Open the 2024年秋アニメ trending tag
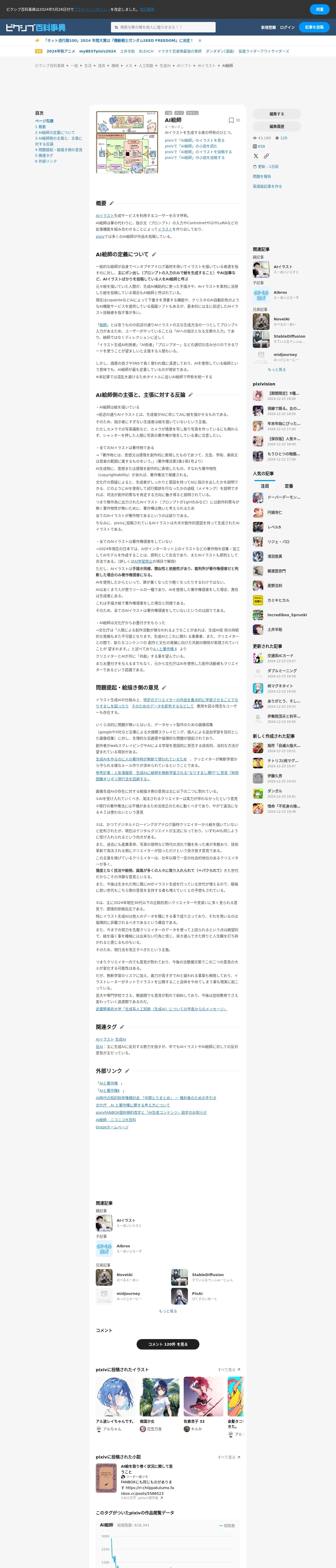The height and width of the screenshot is (1568, 336). coord(60,51)
